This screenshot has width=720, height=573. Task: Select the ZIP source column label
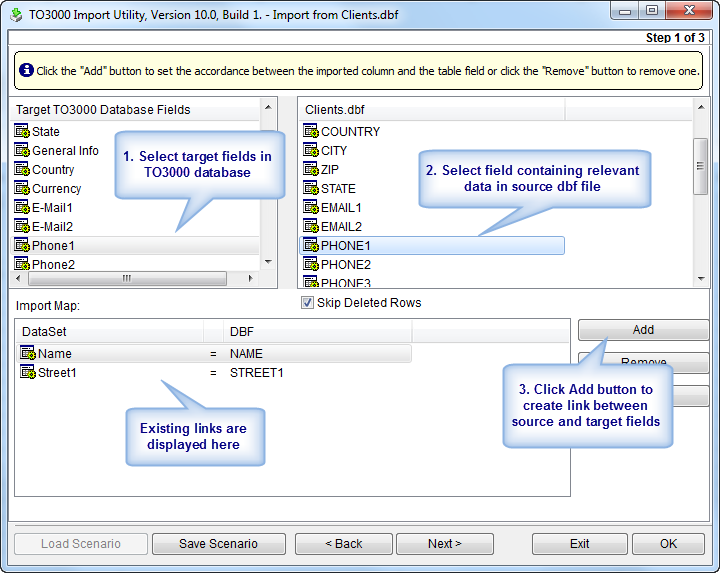pos(330,170)
